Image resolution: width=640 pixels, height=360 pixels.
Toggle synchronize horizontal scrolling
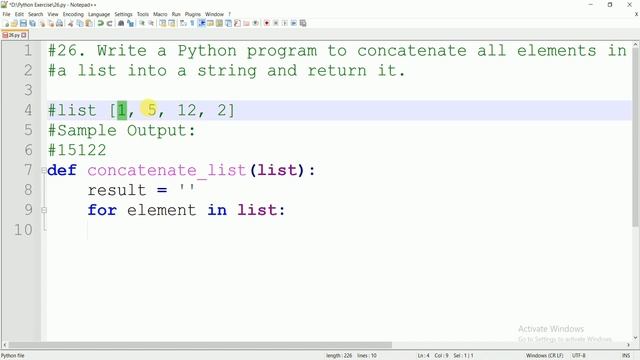[x=172, y=23]
